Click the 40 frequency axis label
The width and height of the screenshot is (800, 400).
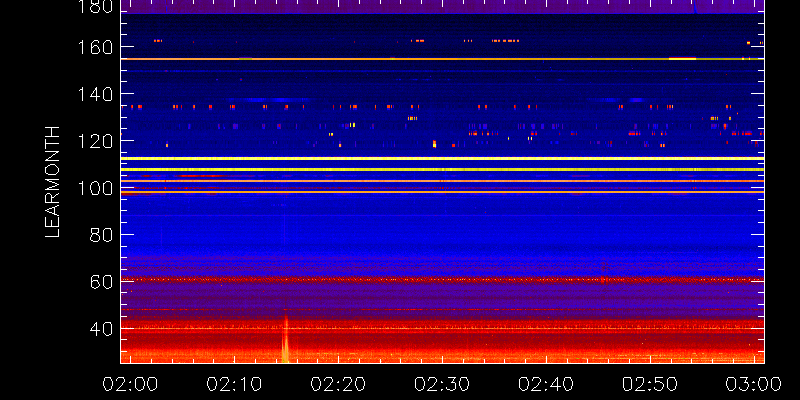pos(102,329)
